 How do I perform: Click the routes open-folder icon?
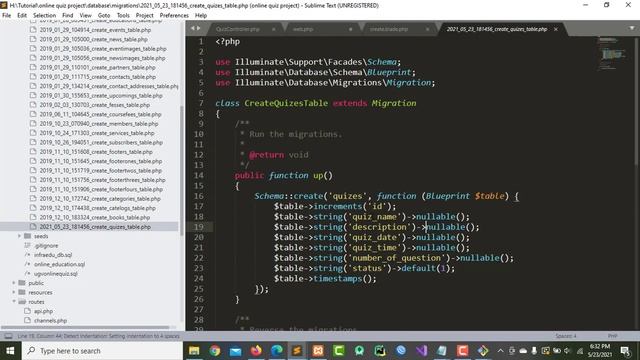[22, 302]
